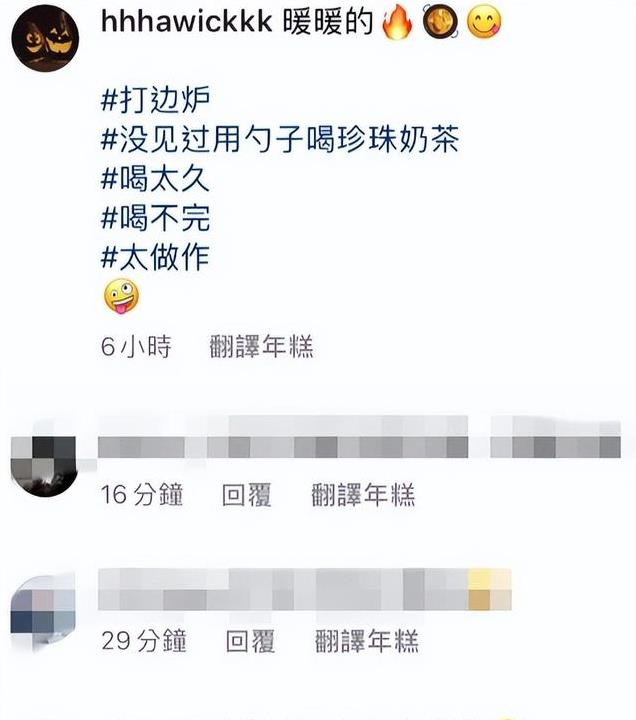
Task: Reply to the 16 分鐘 comment
Action: (x=247, y=495)
